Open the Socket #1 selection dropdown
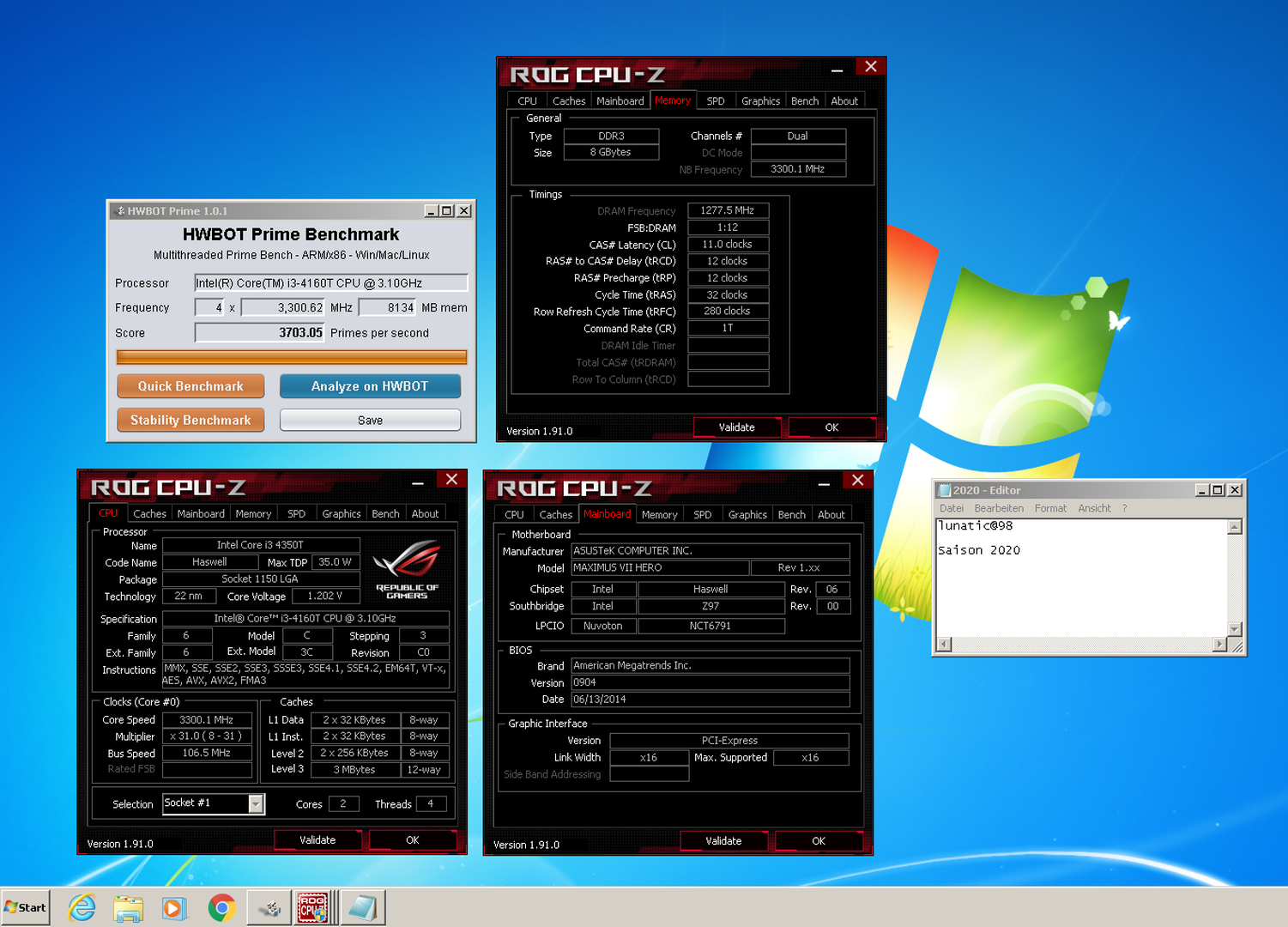The height and width of the screenshot is (927, 1288). [256, 803]
